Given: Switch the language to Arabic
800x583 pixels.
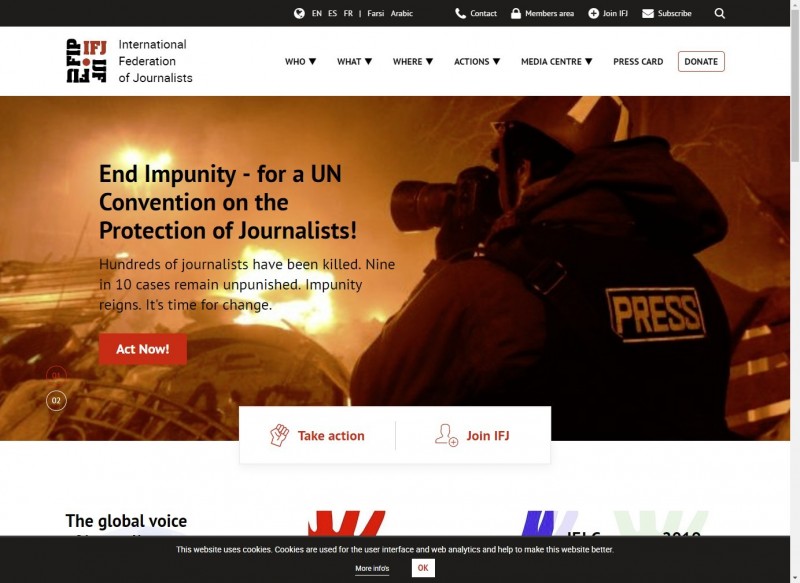Looking at the screenshot, I should (401, 14).
